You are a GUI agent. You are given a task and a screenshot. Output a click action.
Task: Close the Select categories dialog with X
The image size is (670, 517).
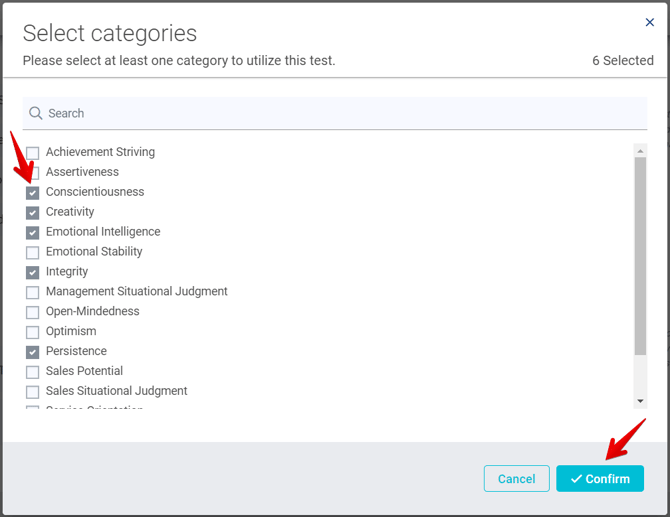649,22
